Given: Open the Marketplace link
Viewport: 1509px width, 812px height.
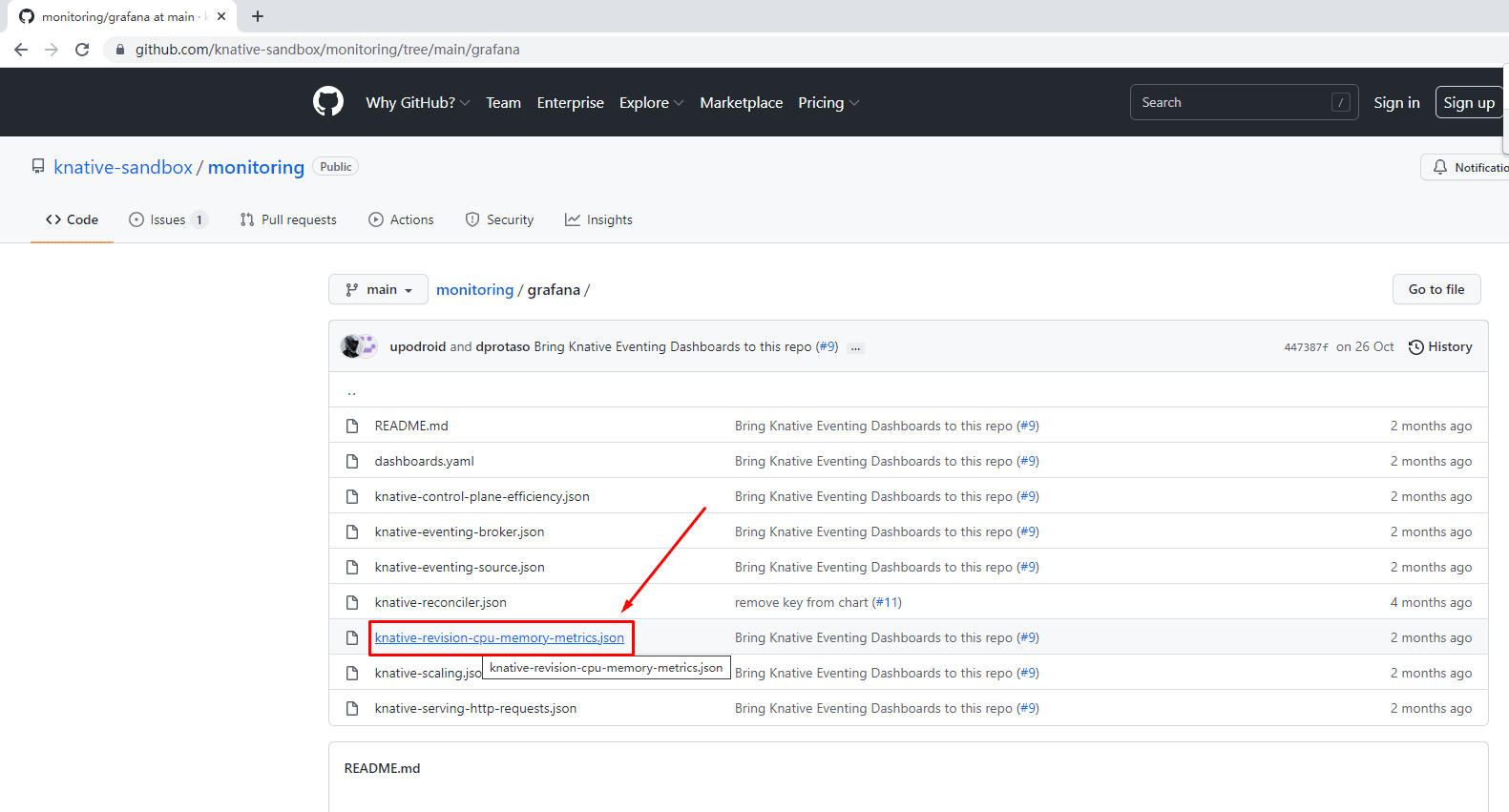Looking at the screenshot, I should (742, 102).
